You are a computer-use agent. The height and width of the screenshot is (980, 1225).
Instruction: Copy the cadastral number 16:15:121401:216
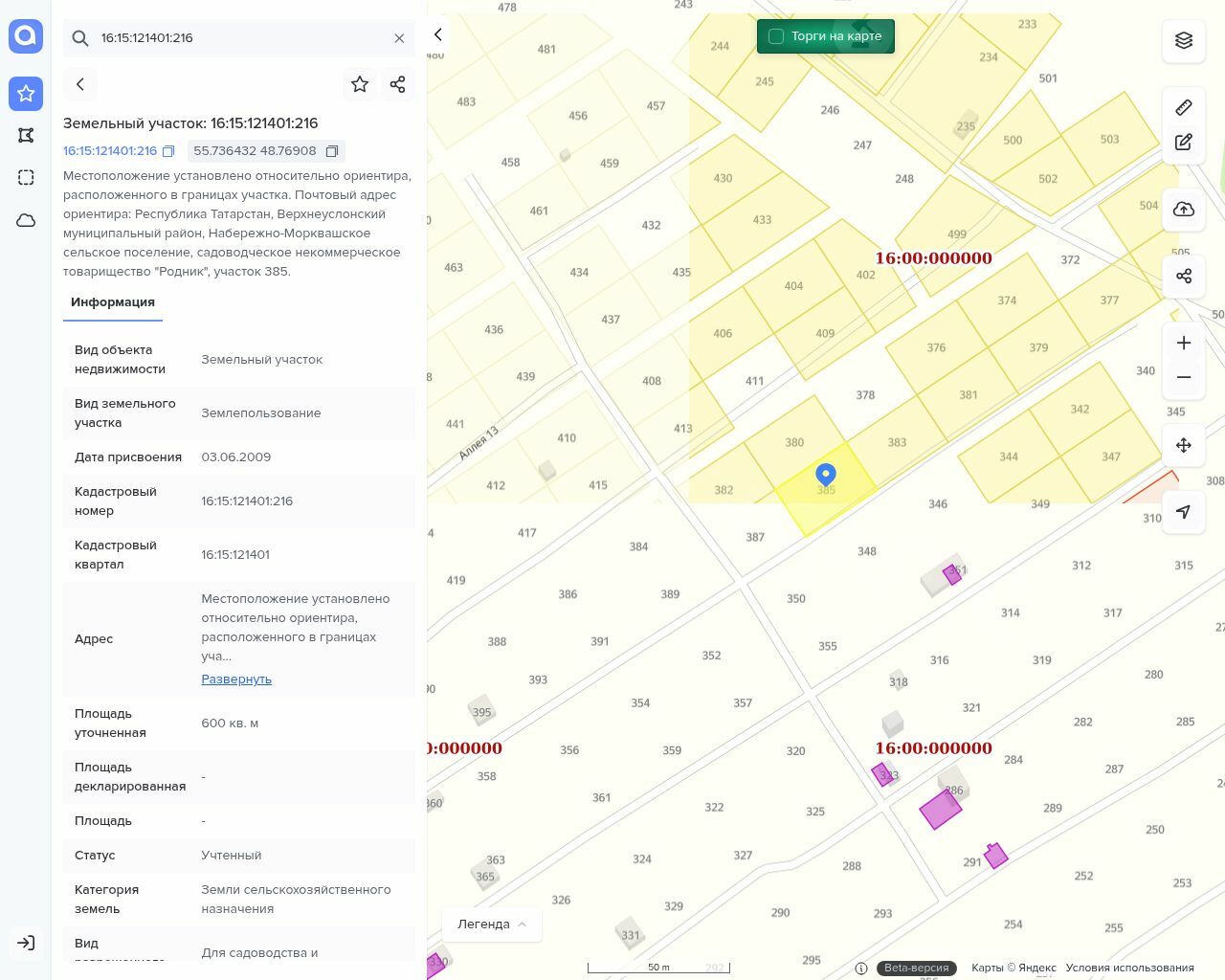click(x=168, y=151)
